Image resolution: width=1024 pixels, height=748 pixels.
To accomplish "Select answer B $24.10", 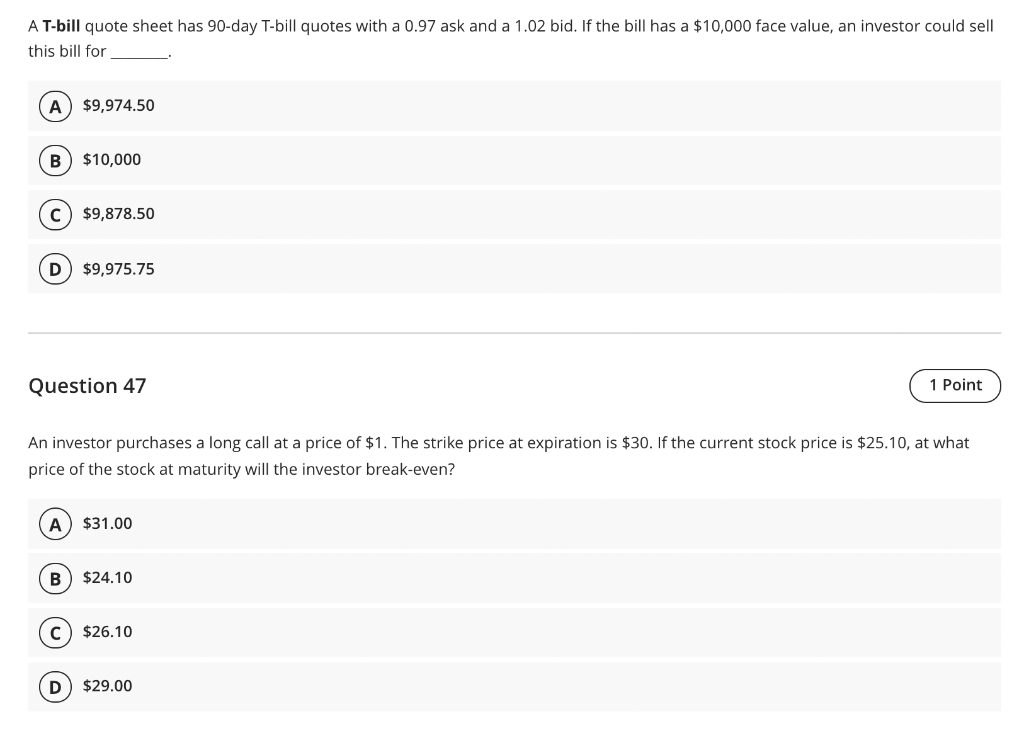I will [x=107, y=577].
